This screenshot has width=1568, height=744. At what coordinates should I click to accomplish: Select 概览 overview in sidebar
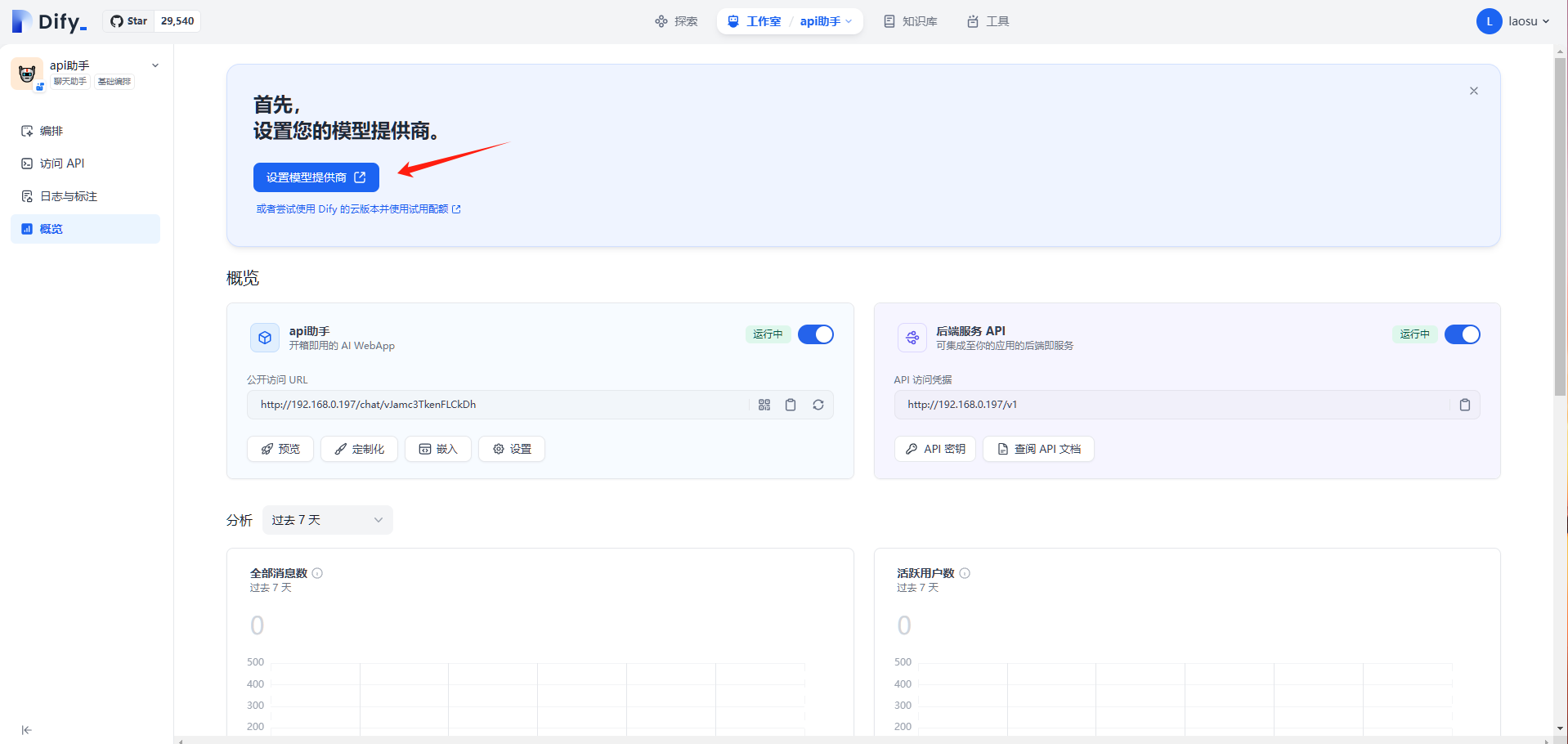tap(85, 229)
